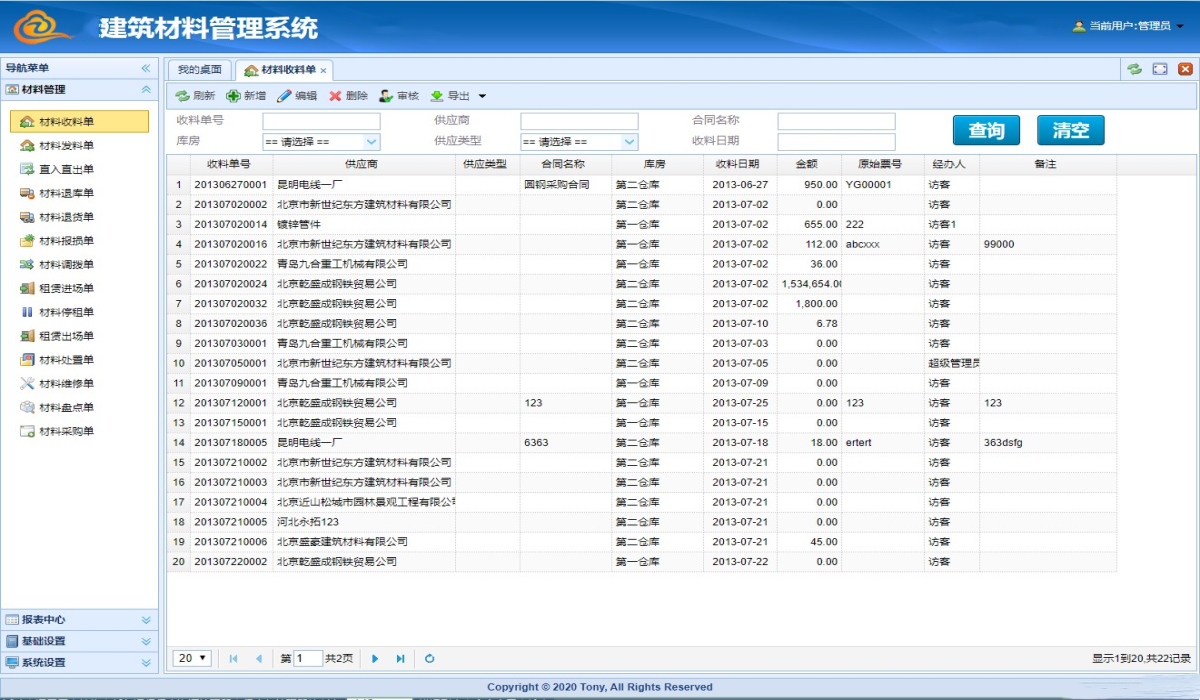Open the 材料收料单 sidebar item

pyautogui.click(x=79, y=122)
